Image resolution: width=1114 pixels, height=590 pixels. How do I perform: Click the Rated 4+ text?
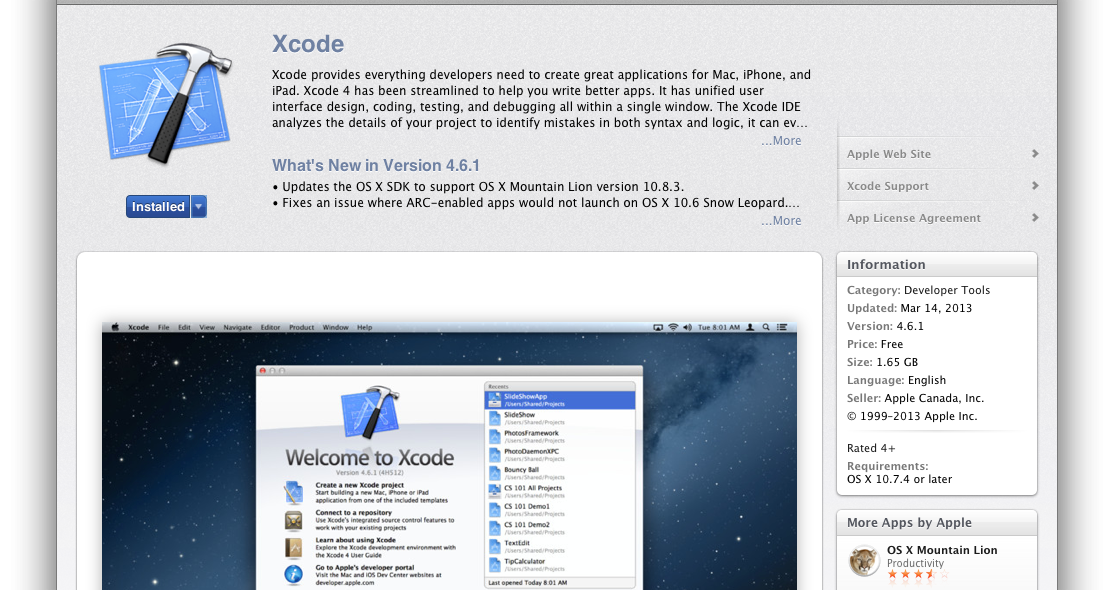pos(871,449)
